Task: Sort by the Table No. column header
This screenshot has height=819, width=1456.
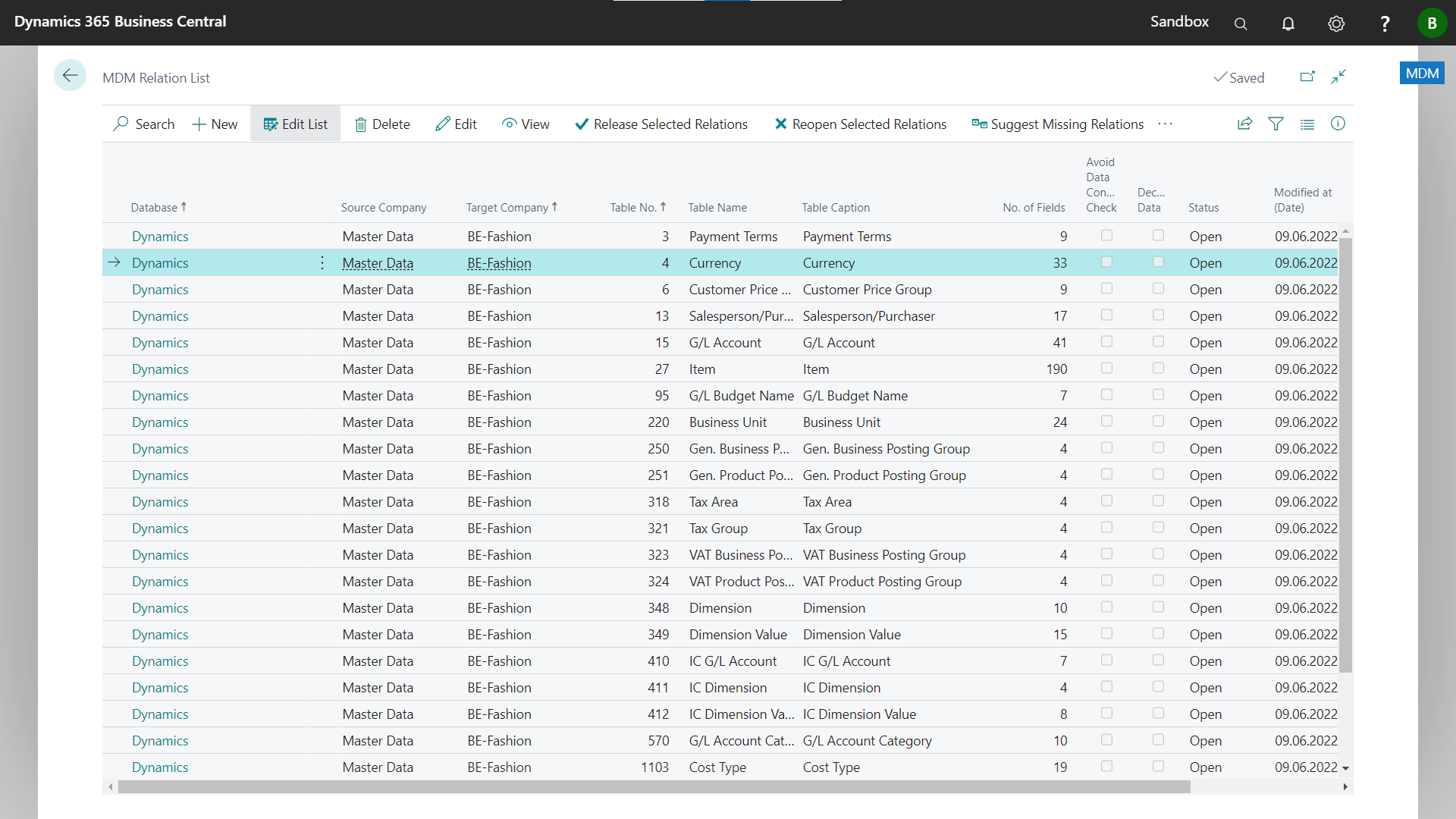Action: tap(638, 207)
